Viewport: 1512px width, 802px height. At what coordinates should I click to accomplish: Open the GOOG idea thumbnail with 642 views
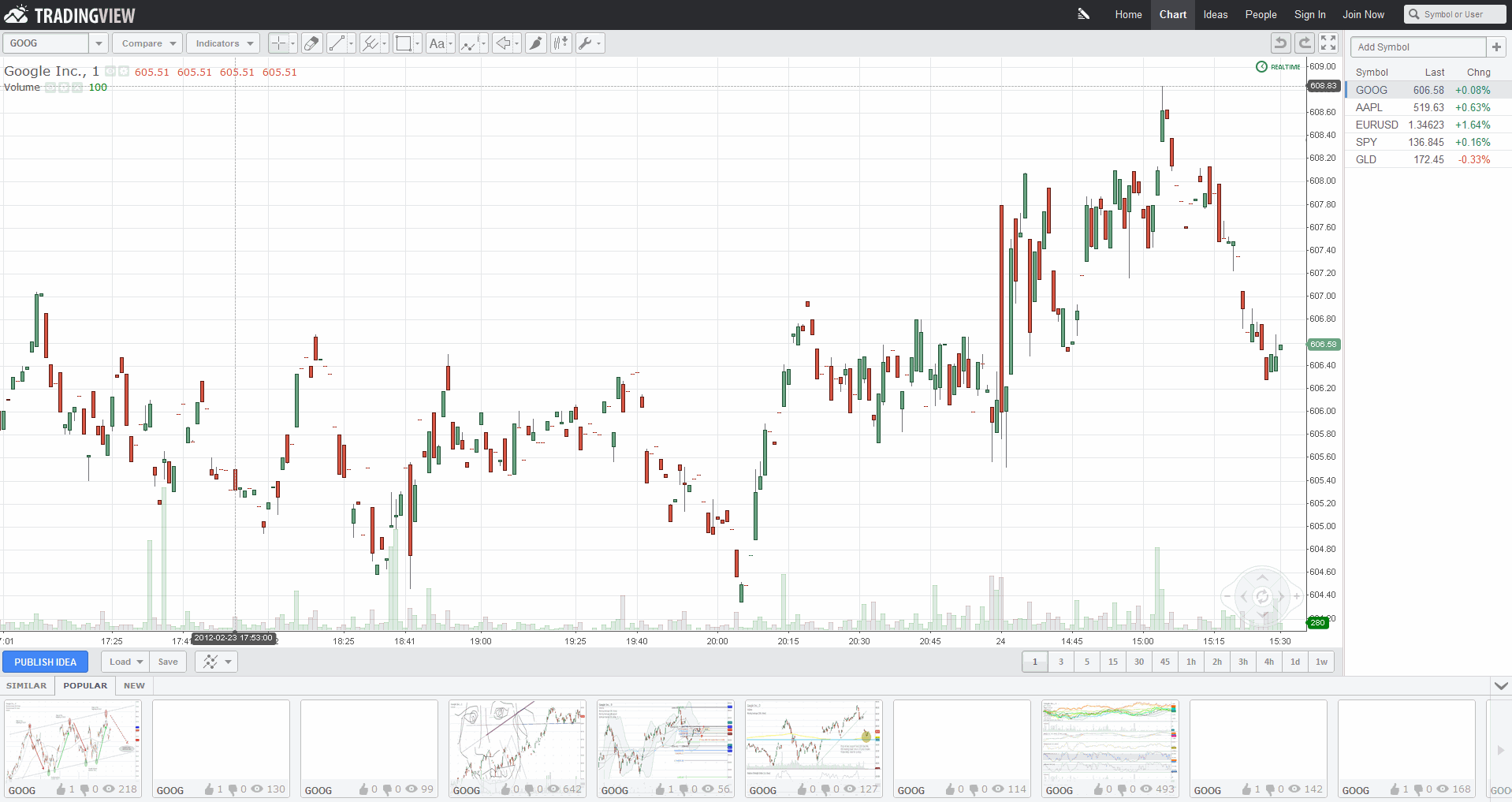pyautogui.click(x=517, y=748)
